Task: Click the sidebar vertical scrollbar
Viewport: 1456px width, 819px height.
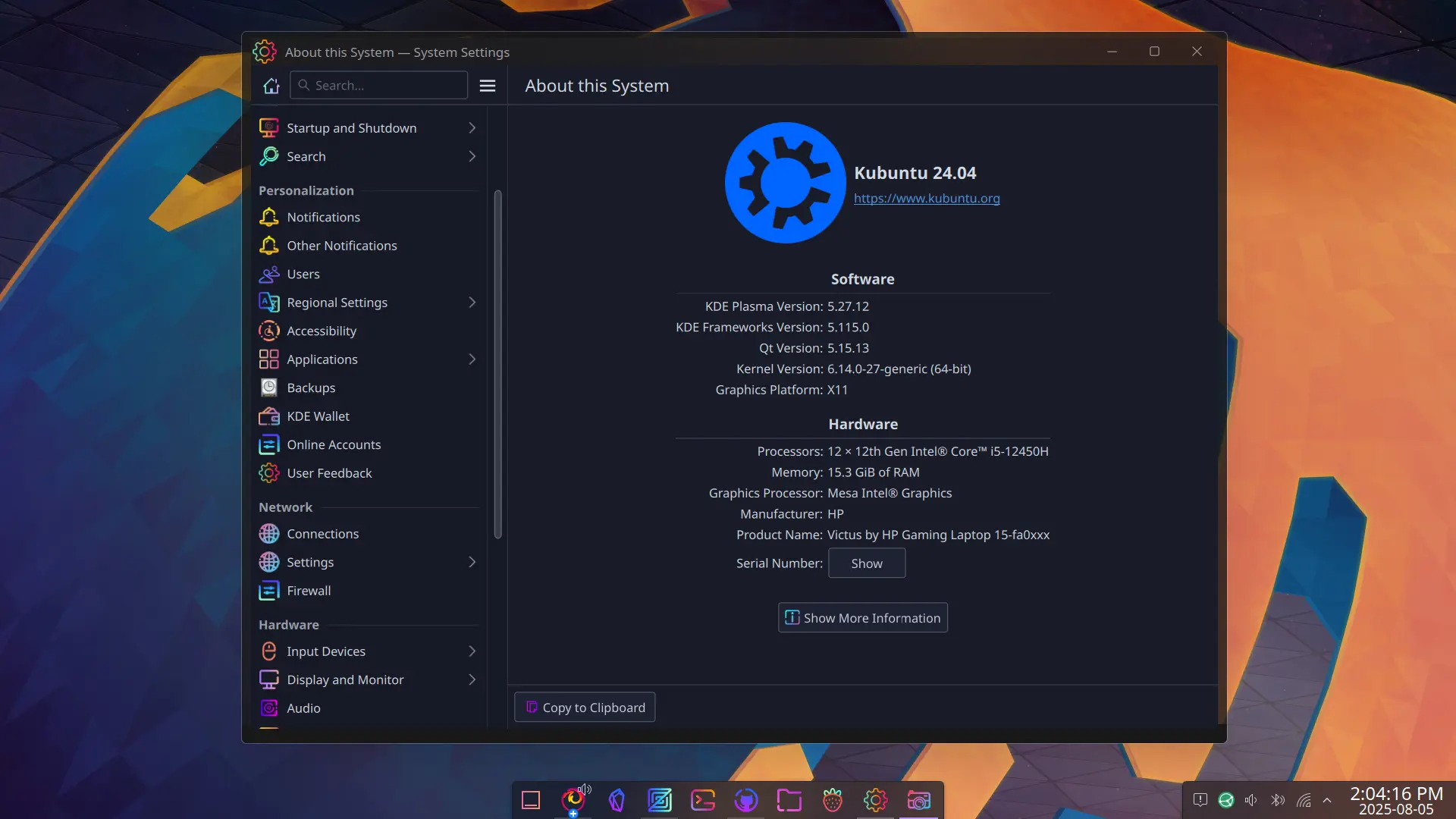Action: coord(497,364)
